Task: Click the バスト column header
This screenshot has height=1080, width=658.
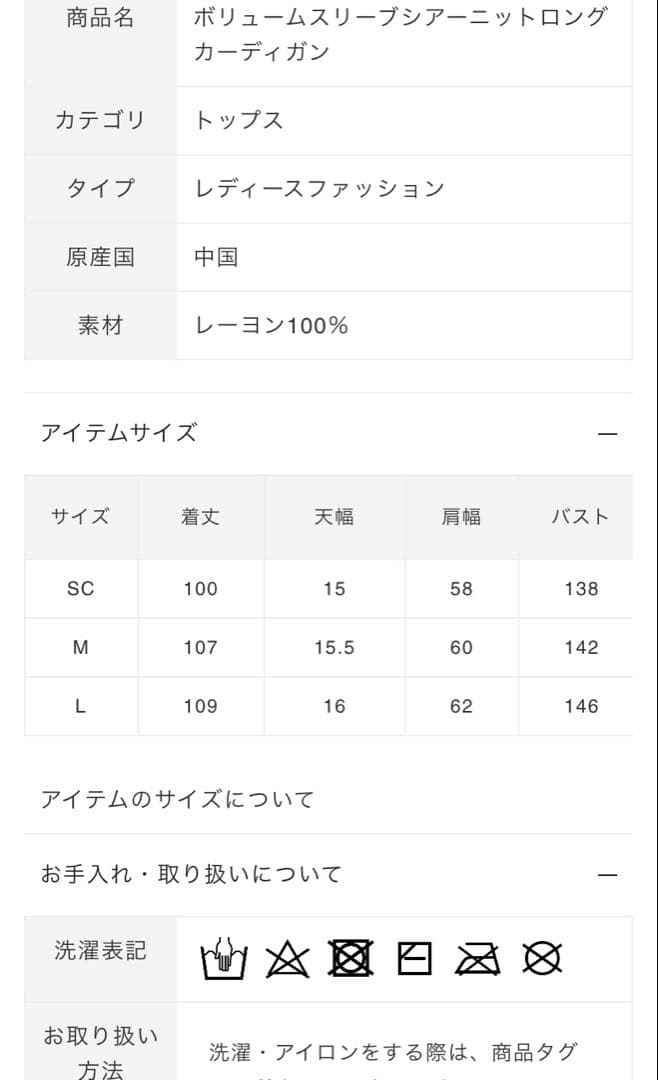Action: [580, 517]
